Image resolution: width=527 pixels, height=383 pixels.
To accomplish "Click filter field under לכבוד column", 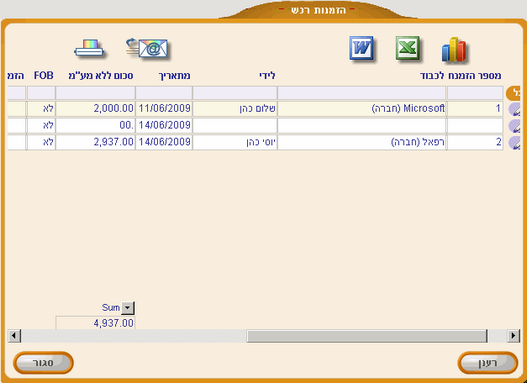I will point(362,93).
